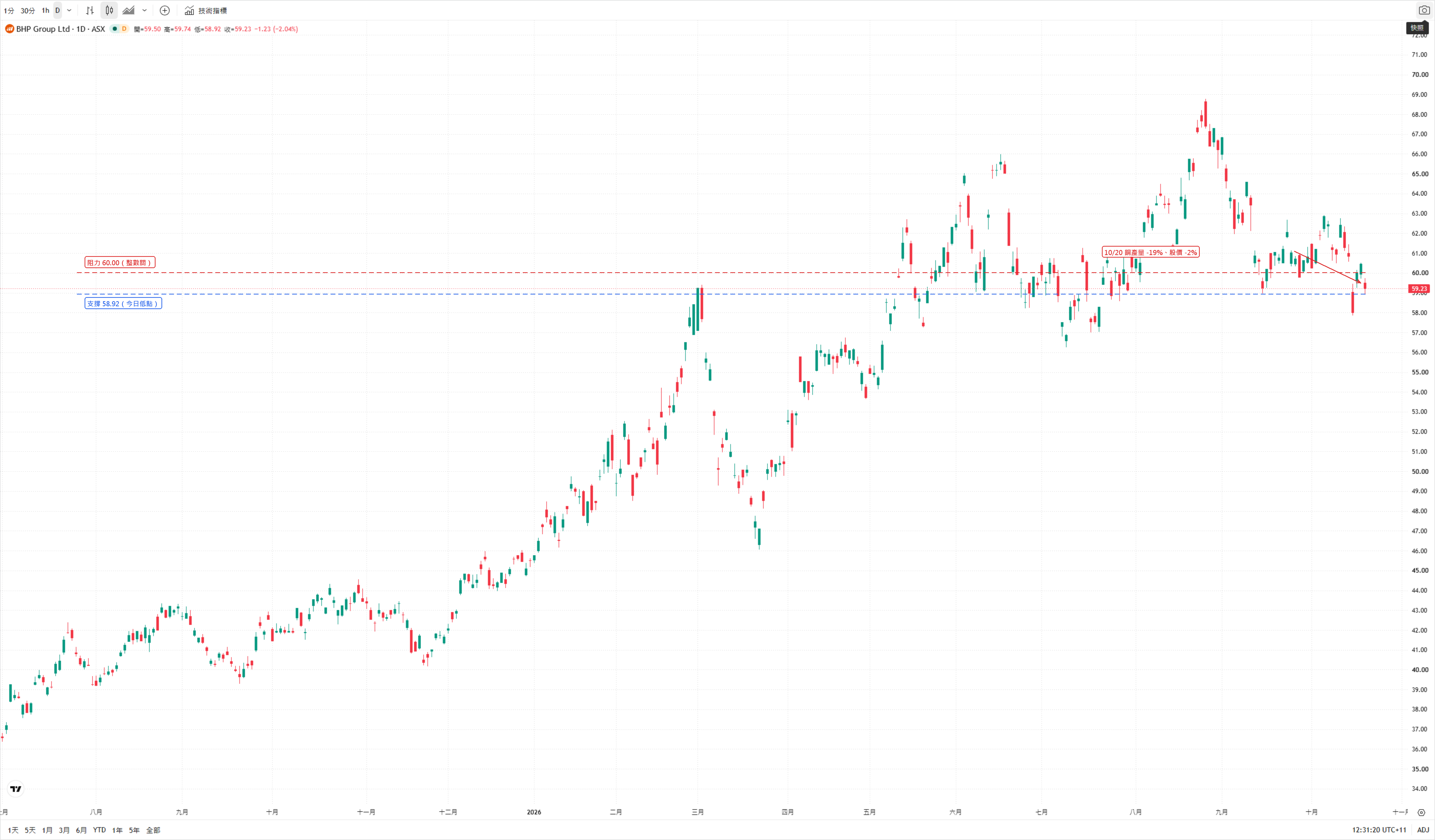Switch interval to 30分

(x=27, y=10)
